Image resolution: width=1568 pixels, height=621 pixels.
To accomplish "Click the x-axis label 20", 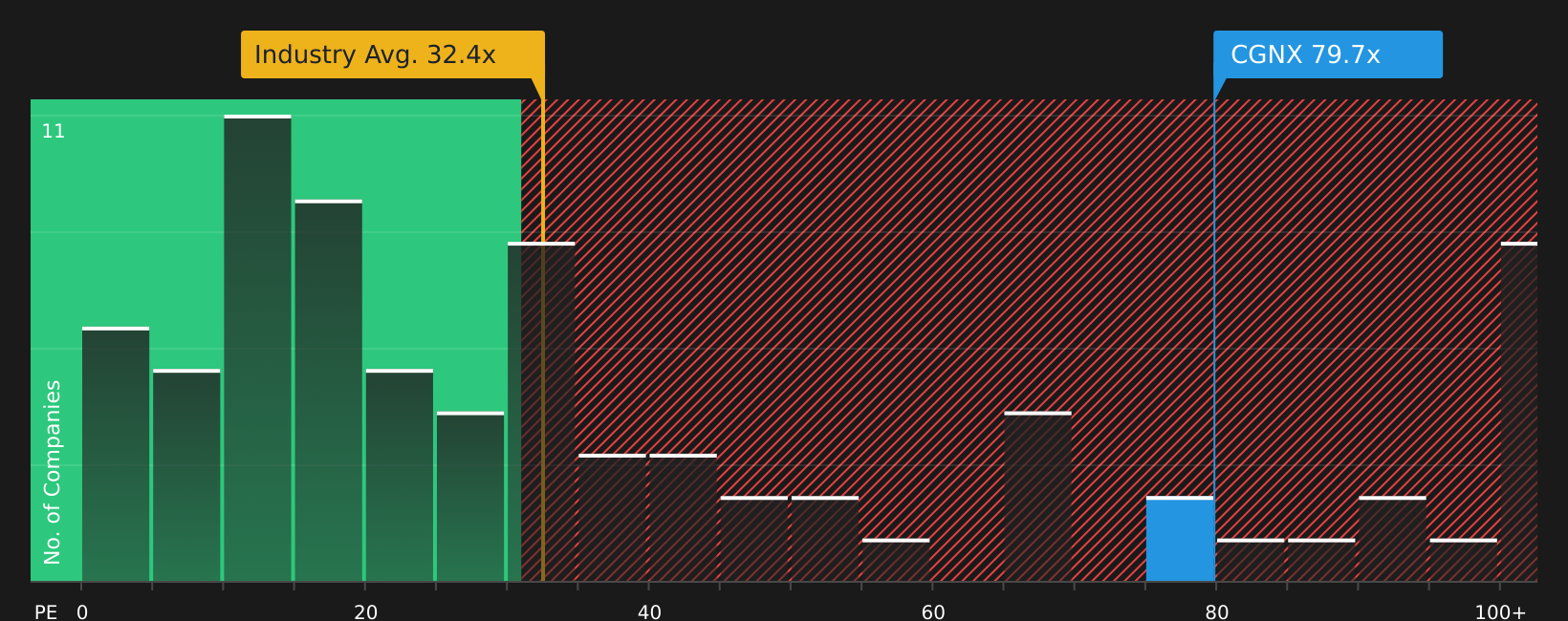I will click(366, 611).
